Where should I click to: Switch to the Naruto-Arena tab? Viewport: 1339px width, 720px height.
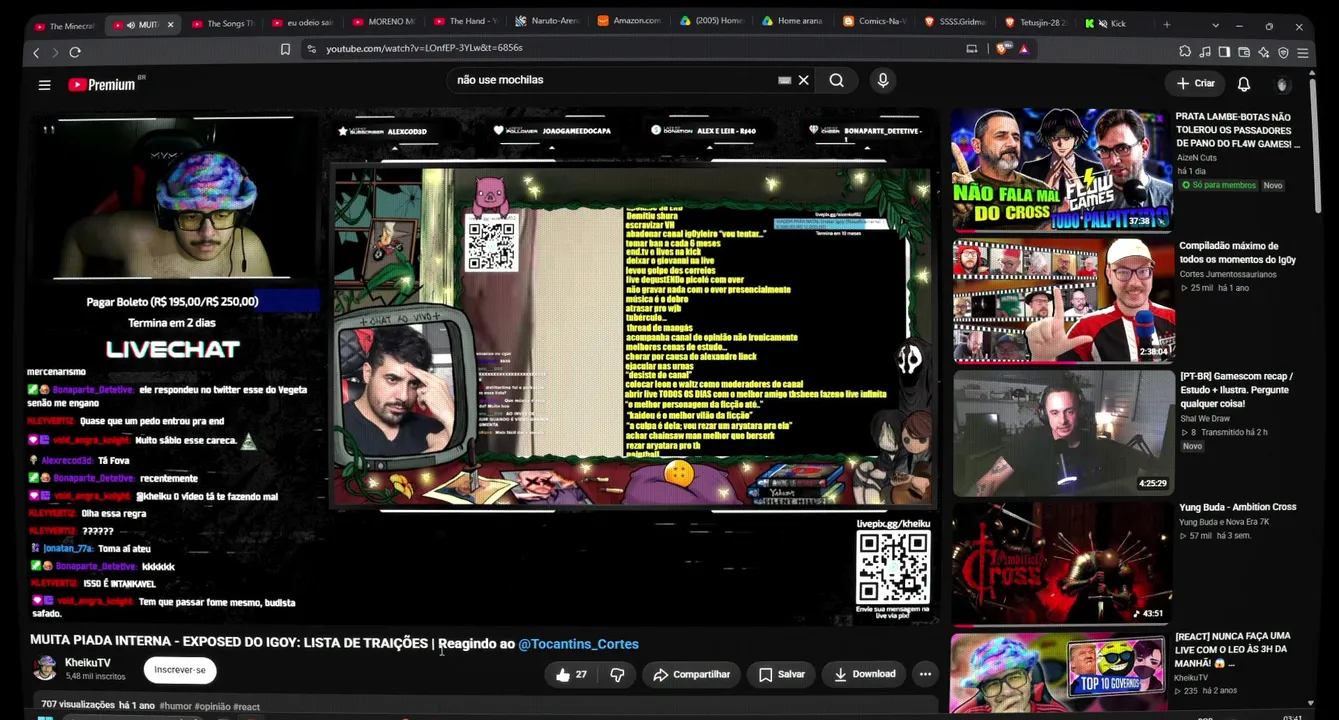click(x=549, y=22)
